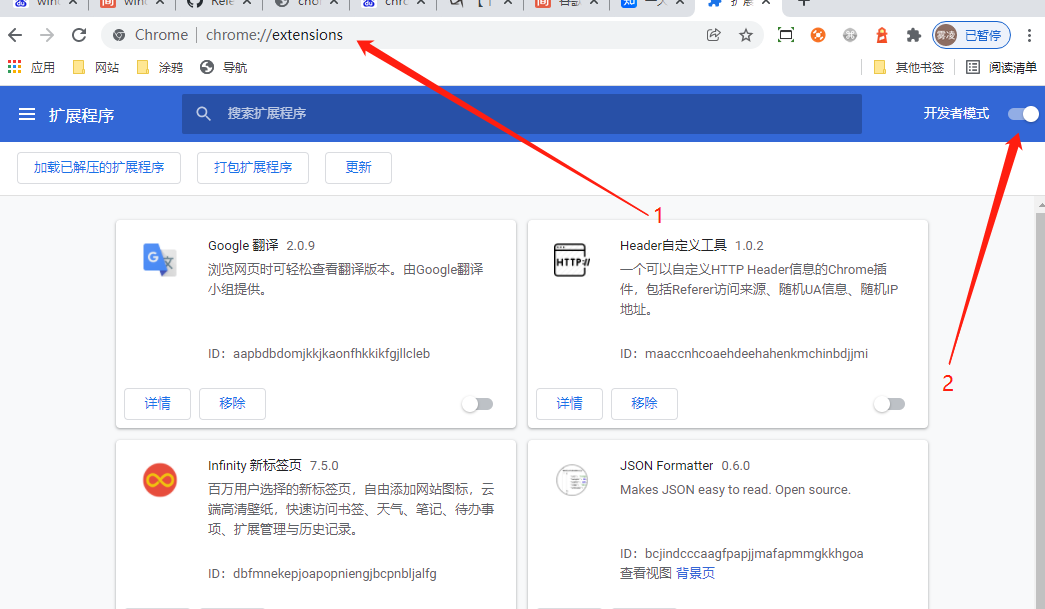The height and width of the screenshot is (609, 1045).
Task: Open the puzzle-piece extensions menu
Action: coord(913,35)
